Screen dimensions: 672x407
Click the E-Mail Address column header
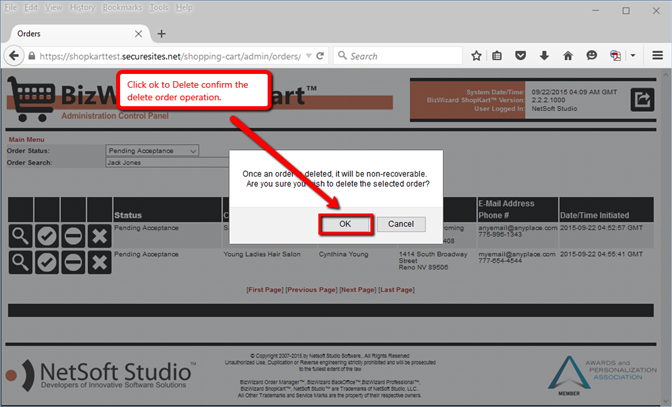tap(506, 204)
